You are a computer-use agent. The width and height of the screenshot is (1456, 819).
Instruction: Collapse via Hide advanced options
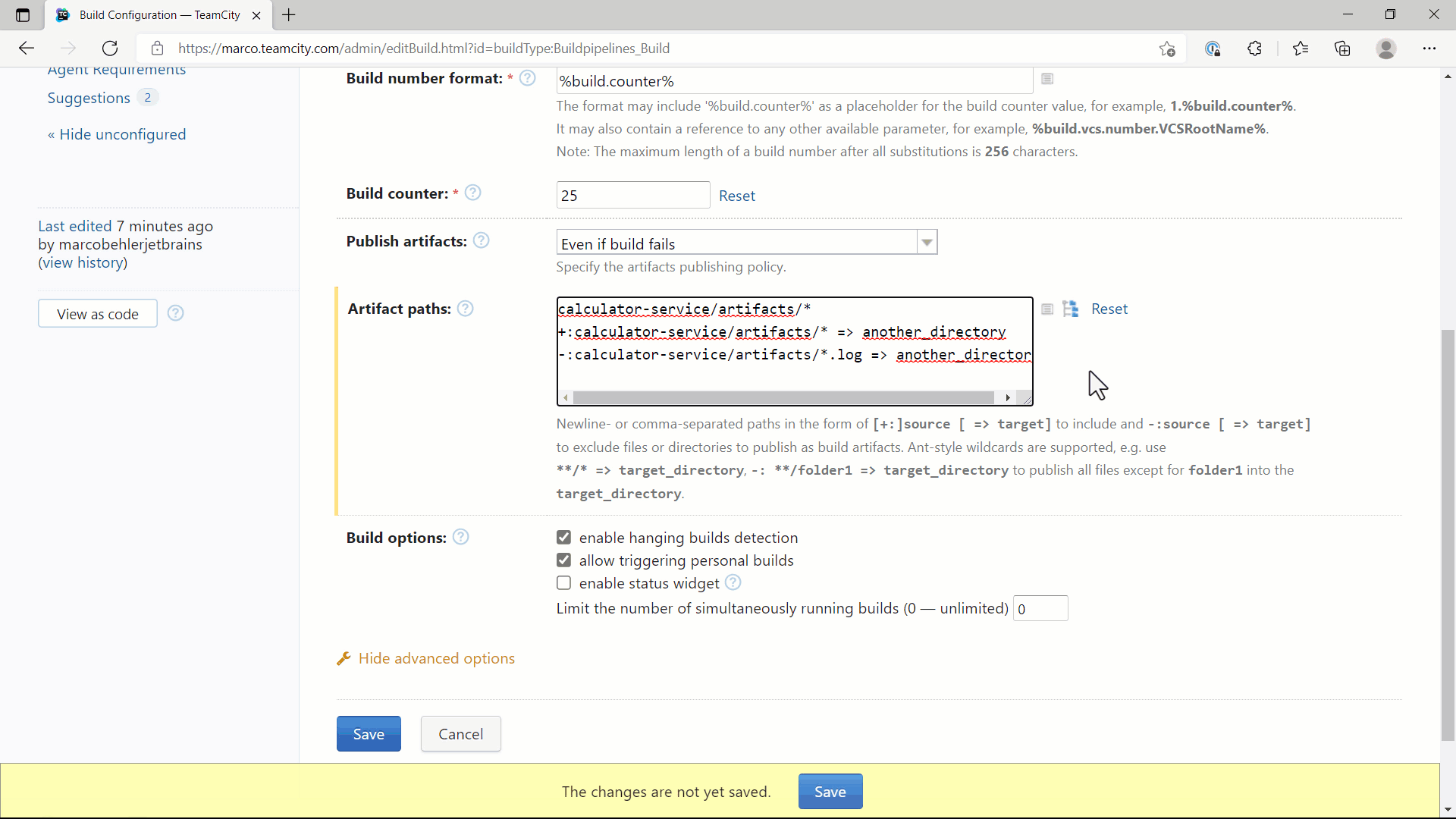(436, 658)
